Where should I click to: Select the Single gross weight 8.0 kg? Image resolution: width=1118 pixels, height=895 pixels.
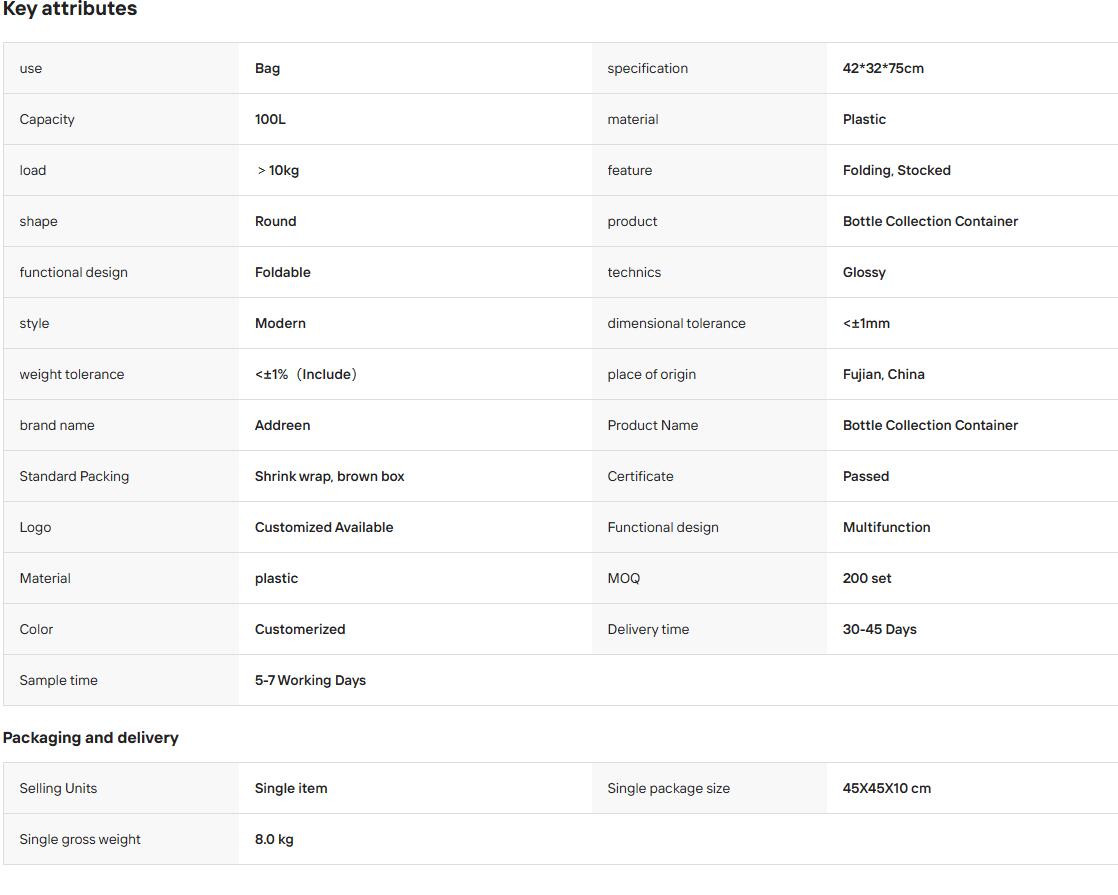pyautogui.click(x=274, y=839)
